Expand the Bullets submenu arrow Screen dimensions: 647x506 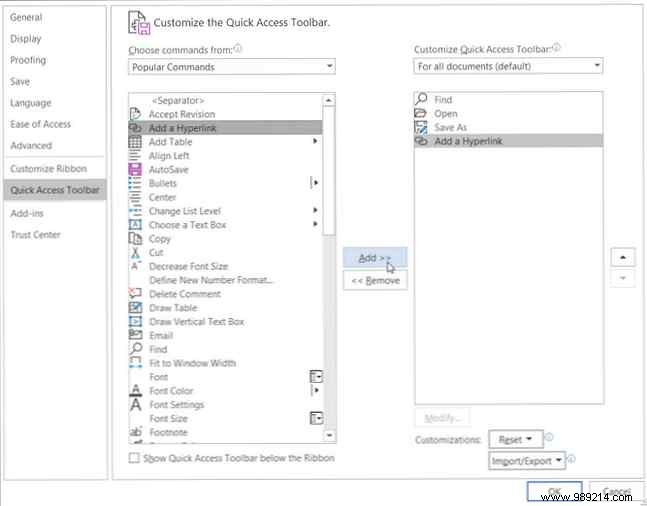(315, 182)
